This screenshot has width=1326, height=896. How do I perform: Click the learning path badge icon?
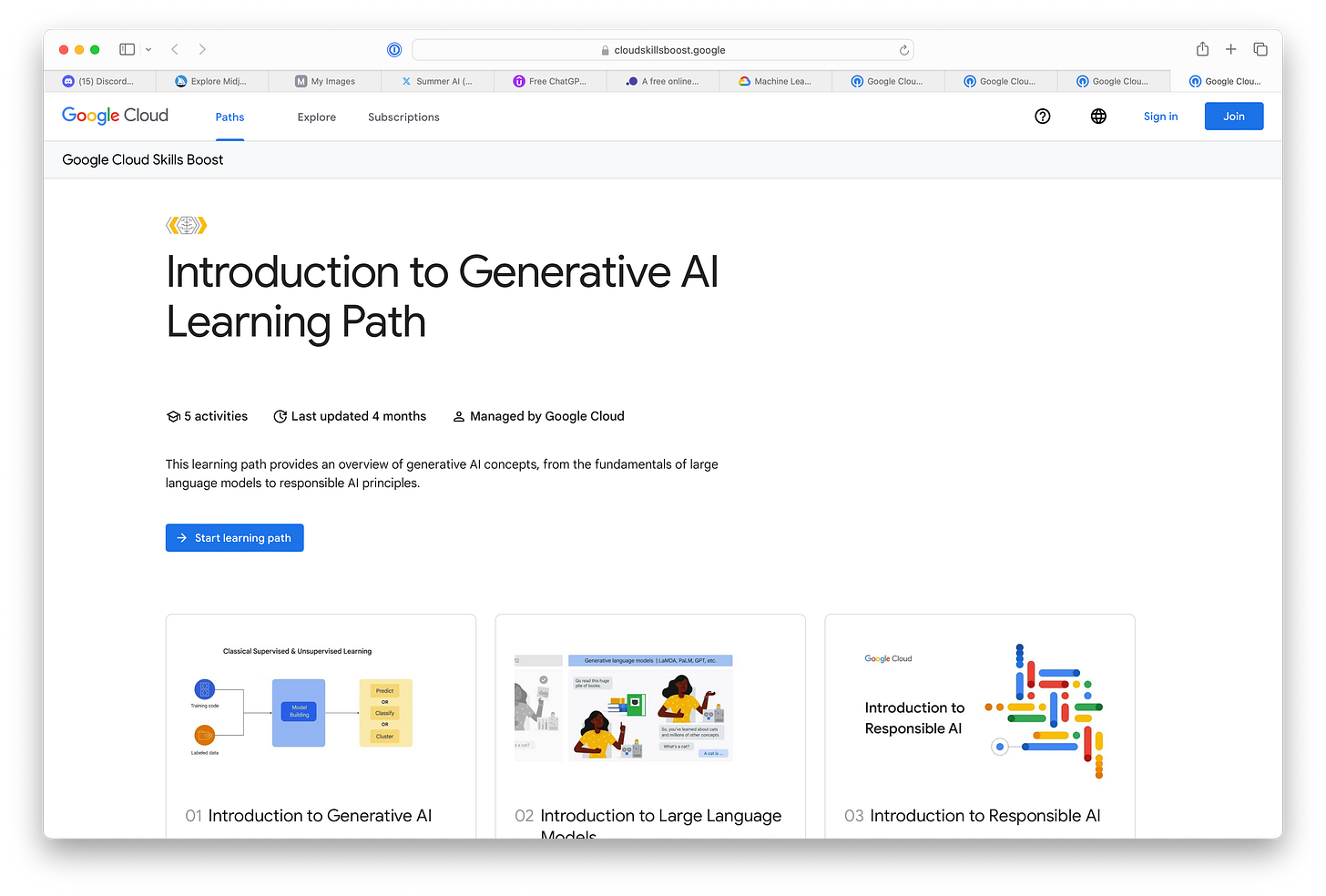[x=187, y=225]
